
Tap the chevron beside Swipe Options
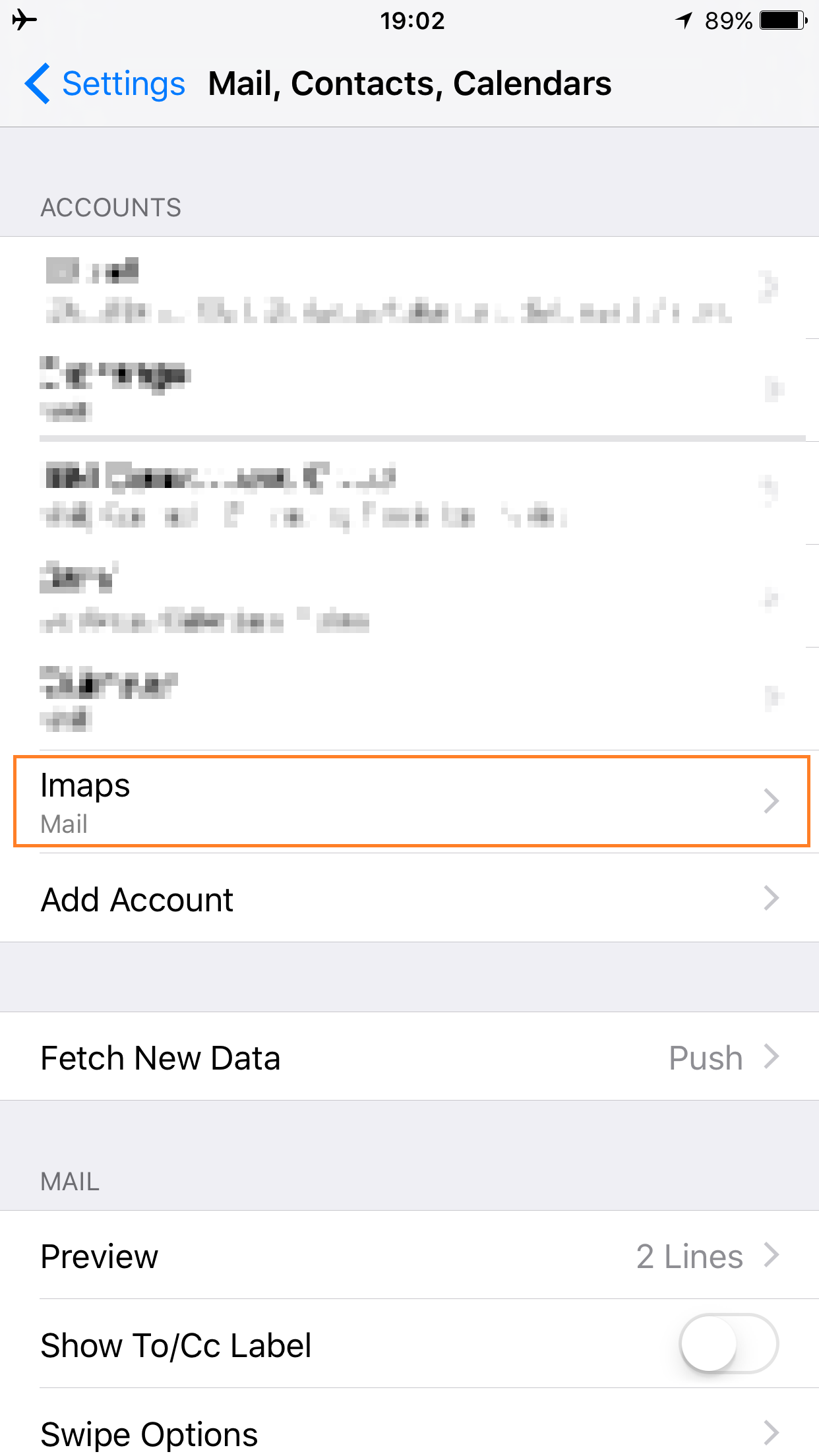point(771,1432)
